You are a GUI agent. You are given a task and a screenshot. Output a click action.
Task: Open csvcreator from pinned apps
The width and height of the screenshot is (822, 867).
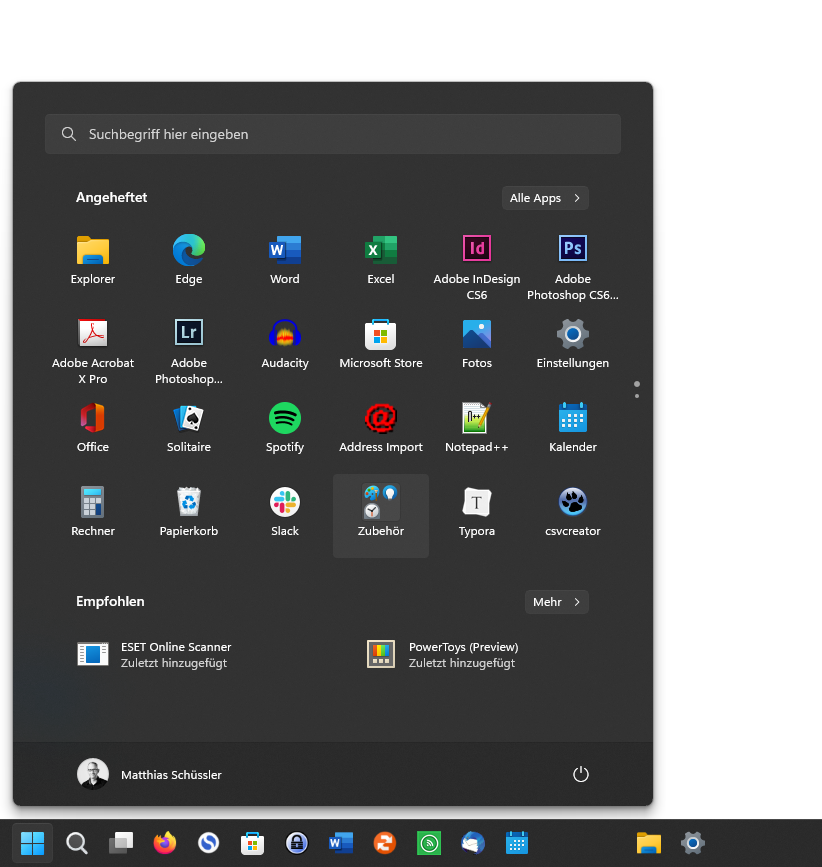[x=573, y=512]
